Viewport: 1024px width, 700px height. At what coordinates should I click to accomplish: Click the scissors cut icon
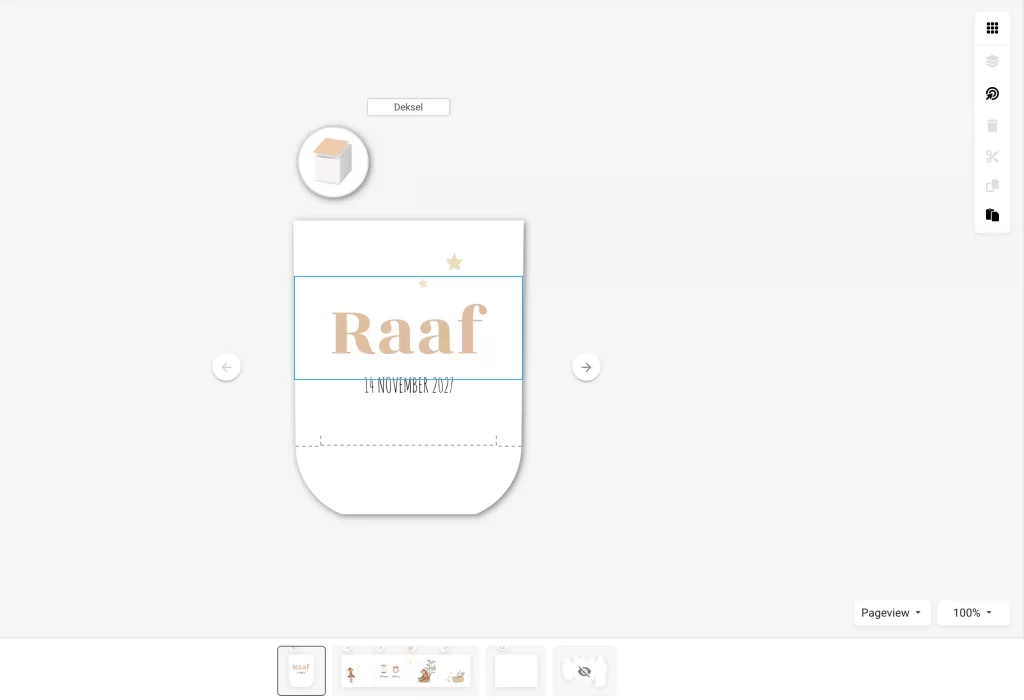pos(992,157)
